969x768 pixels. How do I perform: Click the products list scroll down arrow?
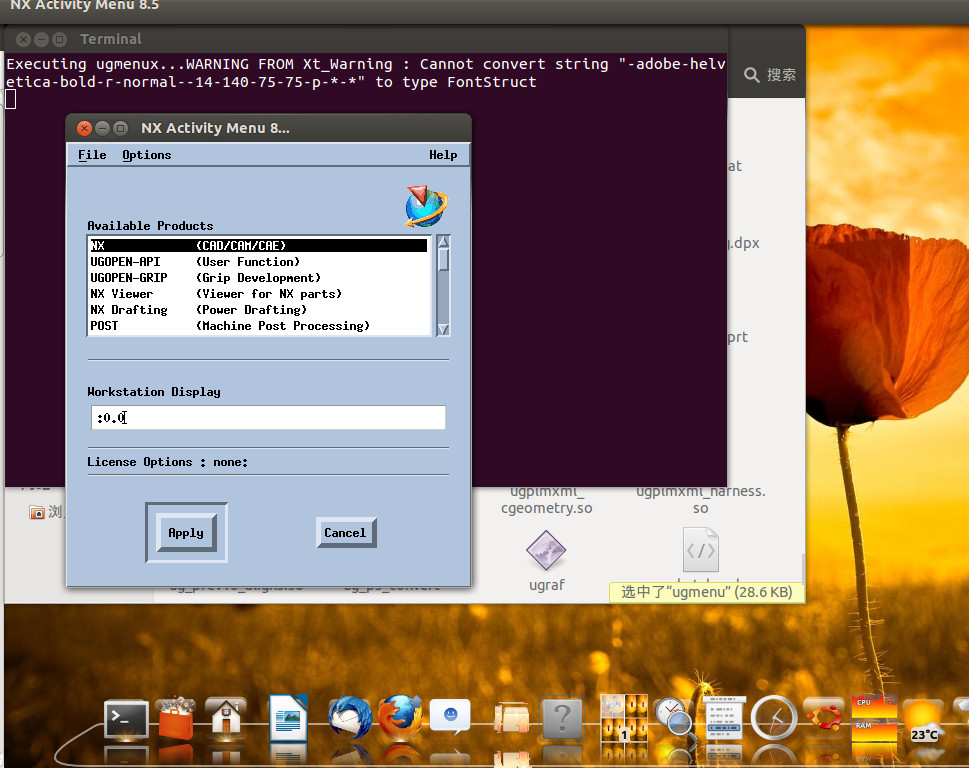[443, 329]
